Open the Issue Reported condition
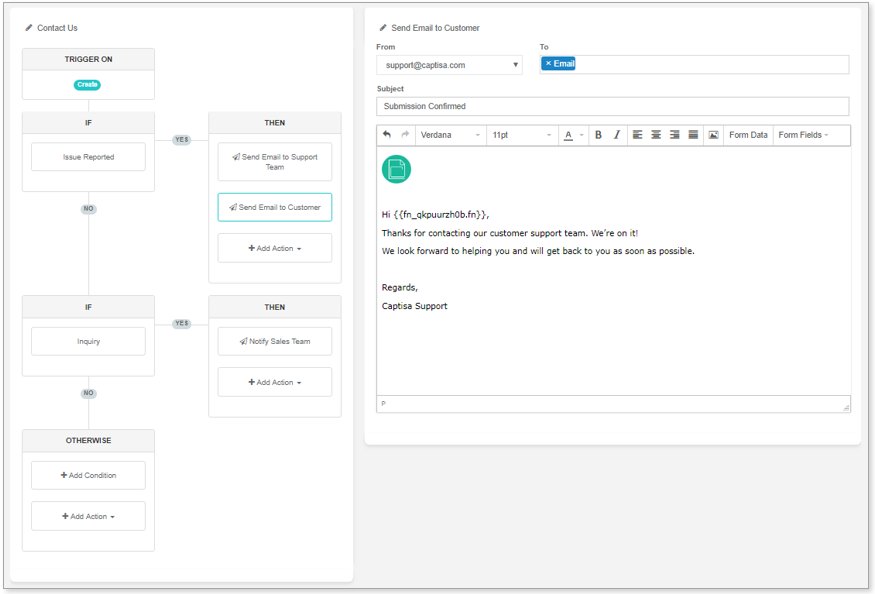The width and height of the screenshot is (875, 594). pos(88,157)
